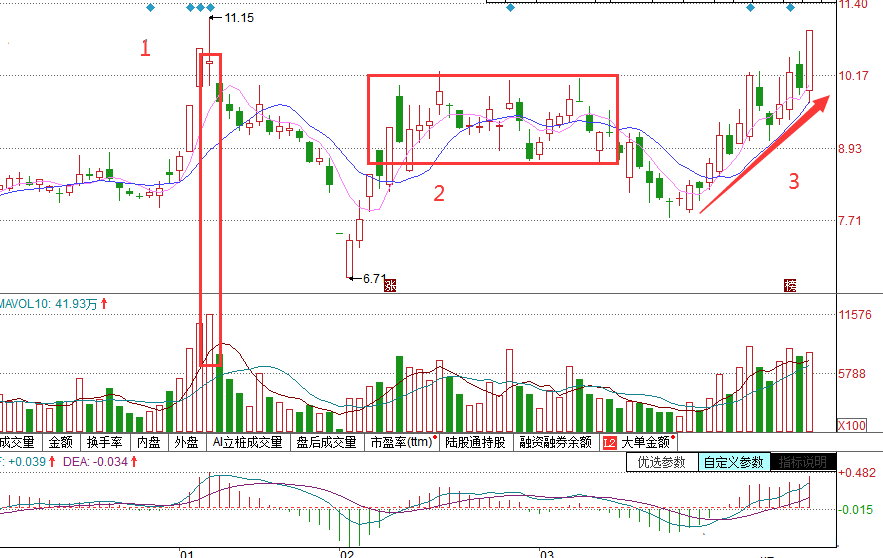Open 指标说明 indicator description

coord(804,462)
